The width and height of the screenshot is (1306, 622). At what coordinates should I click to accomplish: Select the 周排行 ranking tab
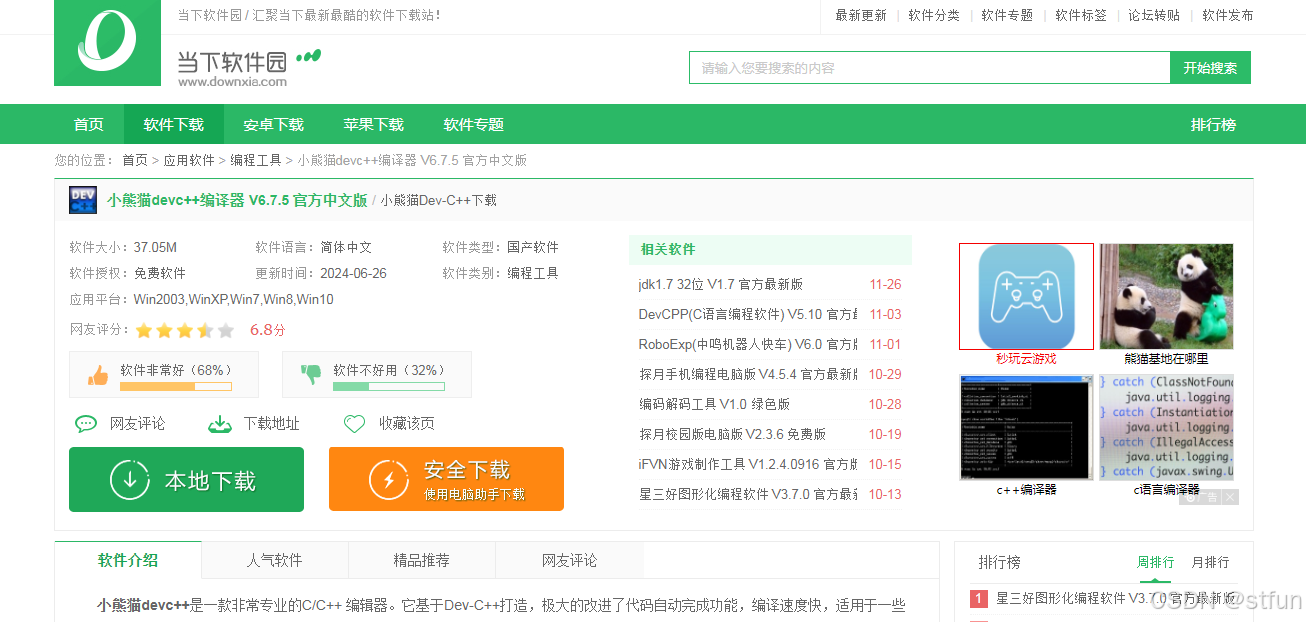(1155, 562)
